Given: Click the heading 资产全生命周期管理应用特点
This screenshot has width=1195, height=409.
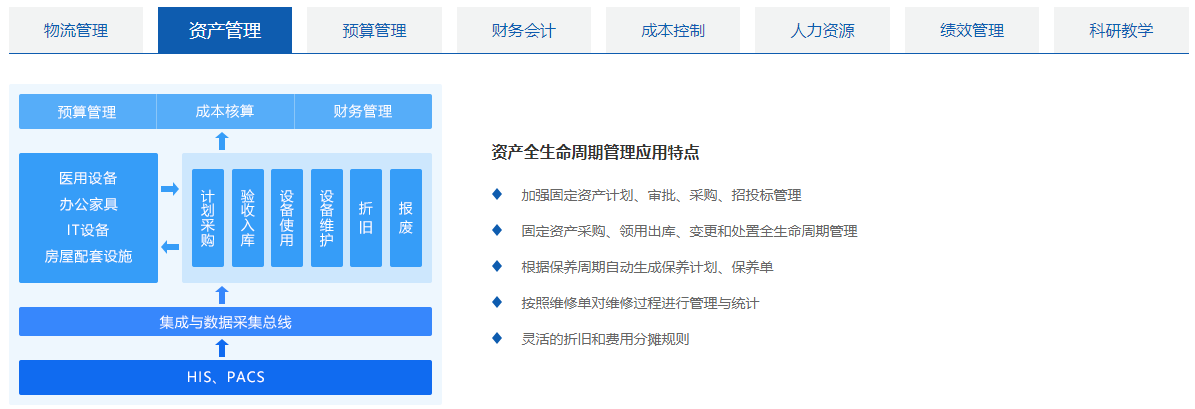Looking at the screenshot, I should coord(596,152).
